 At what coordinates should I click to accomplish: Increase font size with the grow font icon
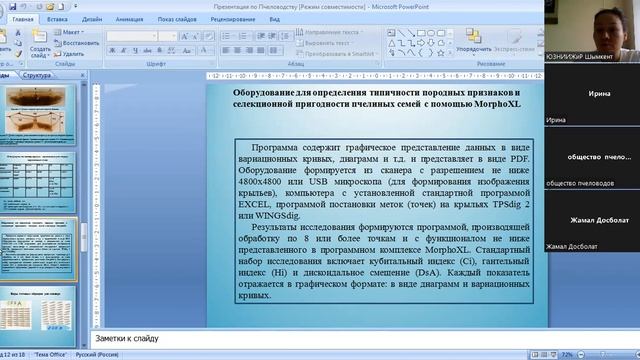184,36
